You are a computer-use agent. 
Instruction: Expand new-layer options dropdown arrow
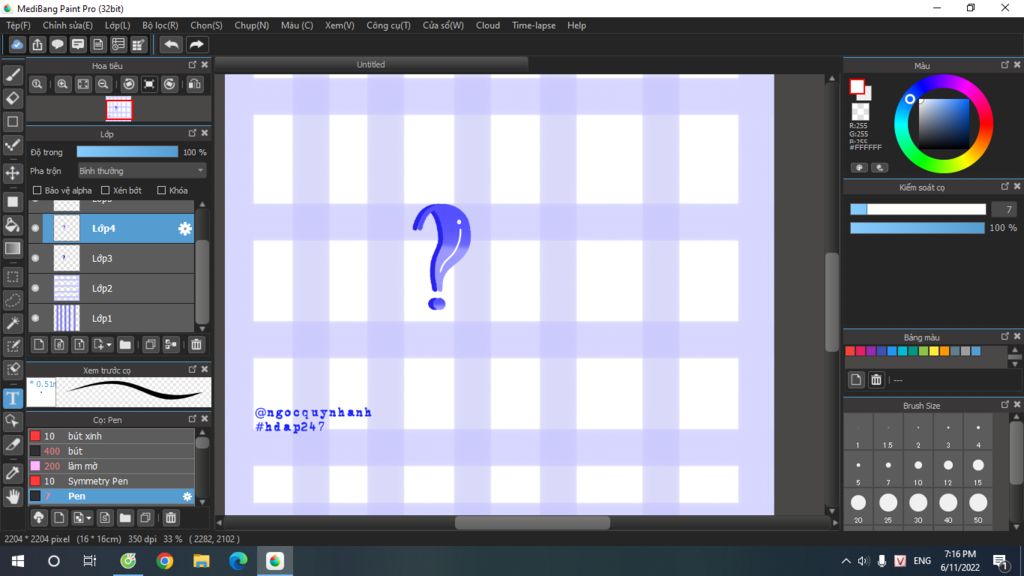pyautogui.click(x=108, y=345)
